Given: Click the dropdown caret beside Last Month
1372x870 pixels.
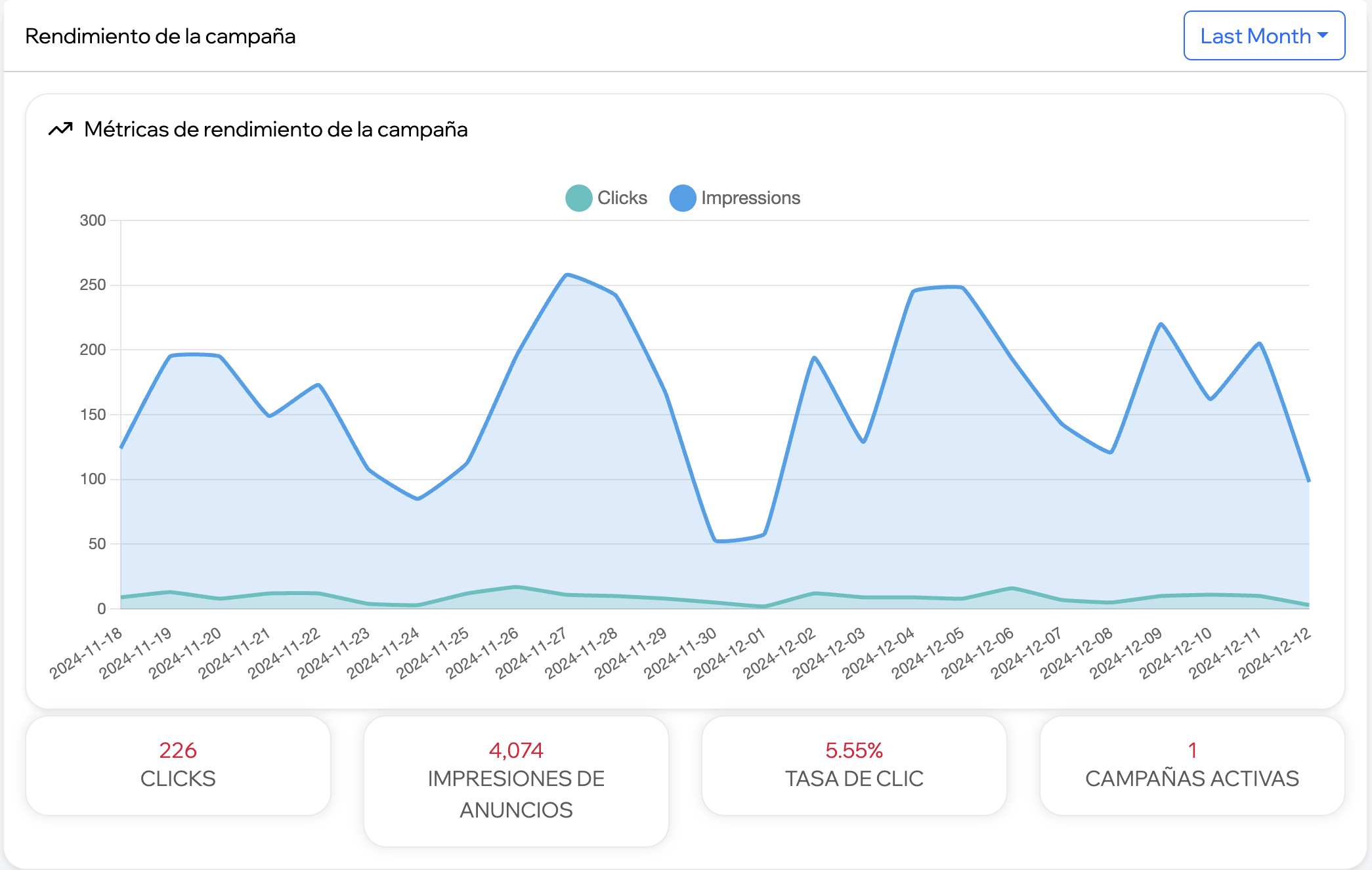Looking at the screenshot, I should 1323,35.
